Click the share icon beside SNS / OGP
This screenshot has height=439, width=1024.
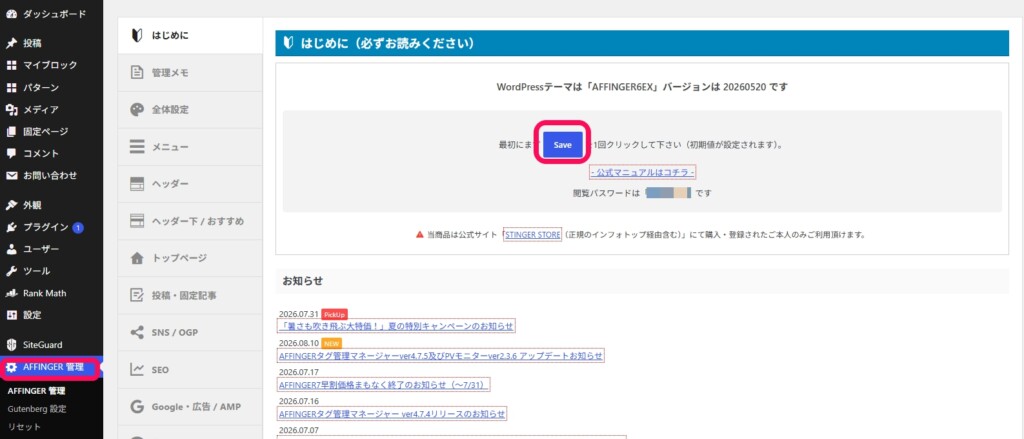pyautogui.click(x=137, y=333)
